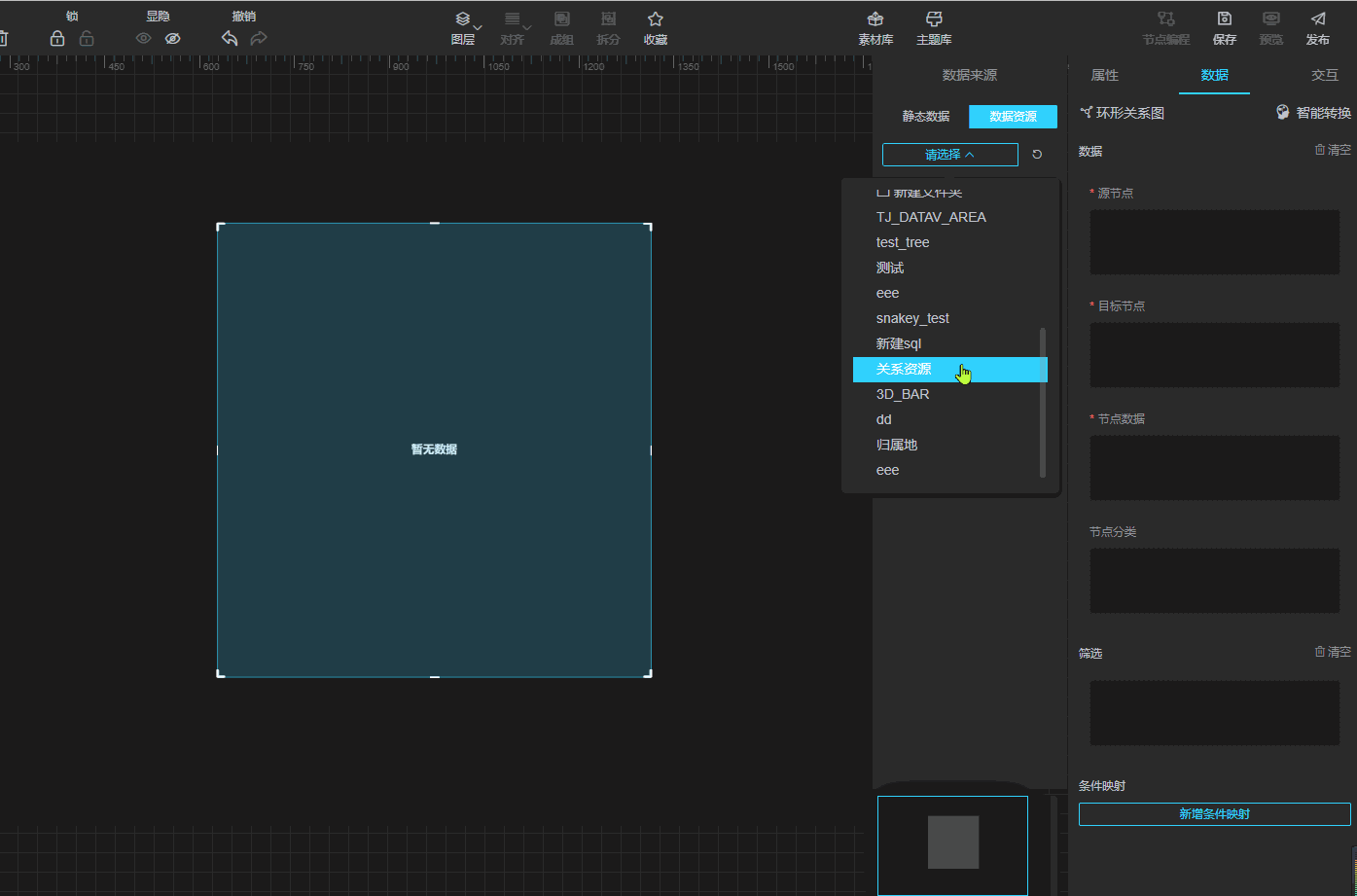Open the 数据 data tab

1214,75
